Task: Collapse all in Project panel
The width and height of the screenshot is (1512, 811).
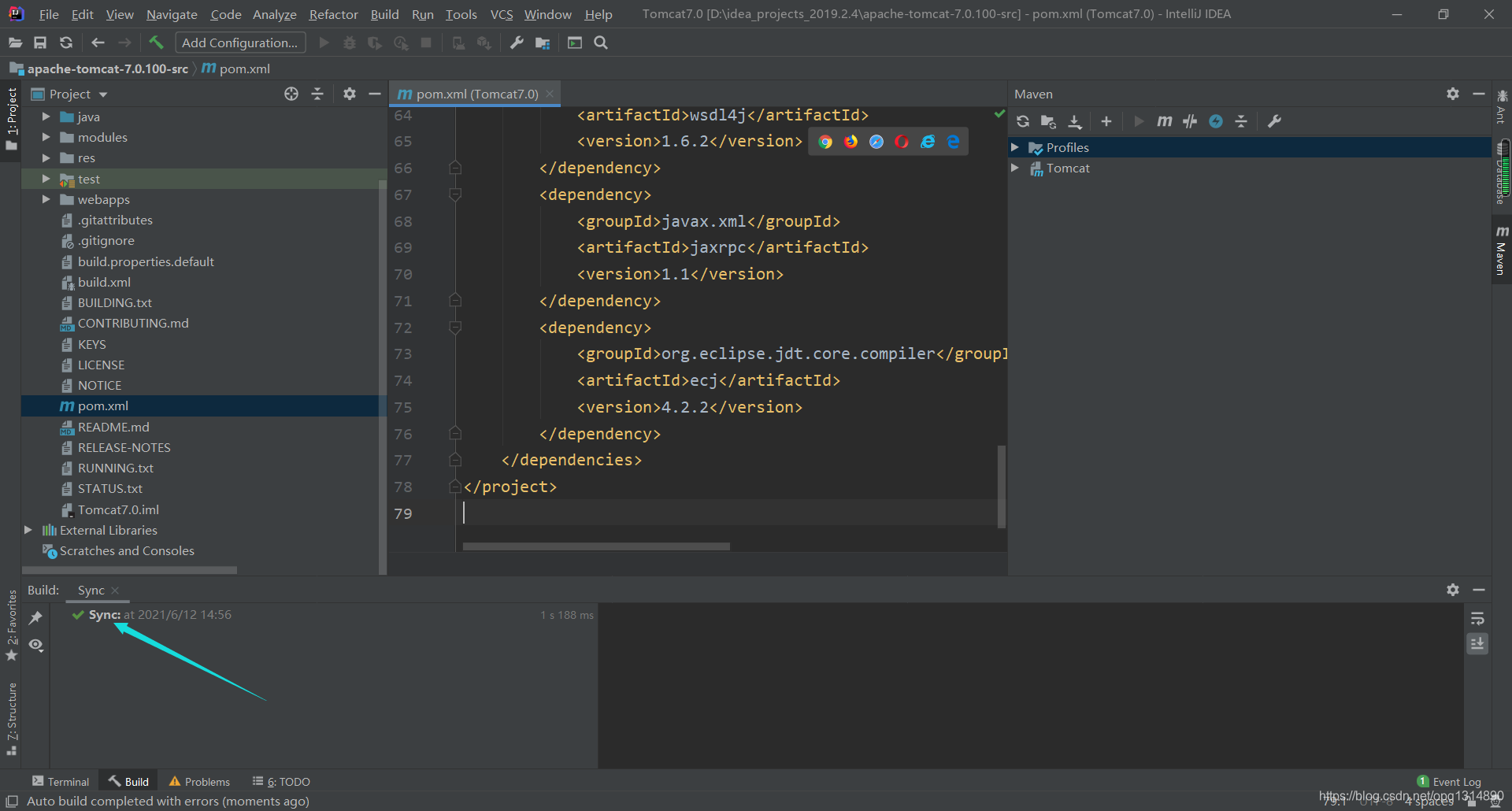Action: pos(317,94)
